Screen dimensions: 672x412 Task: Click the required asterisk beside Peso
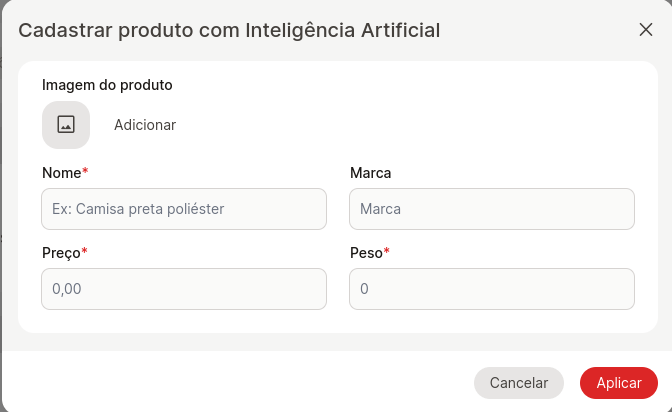click(x=386, y=251)
